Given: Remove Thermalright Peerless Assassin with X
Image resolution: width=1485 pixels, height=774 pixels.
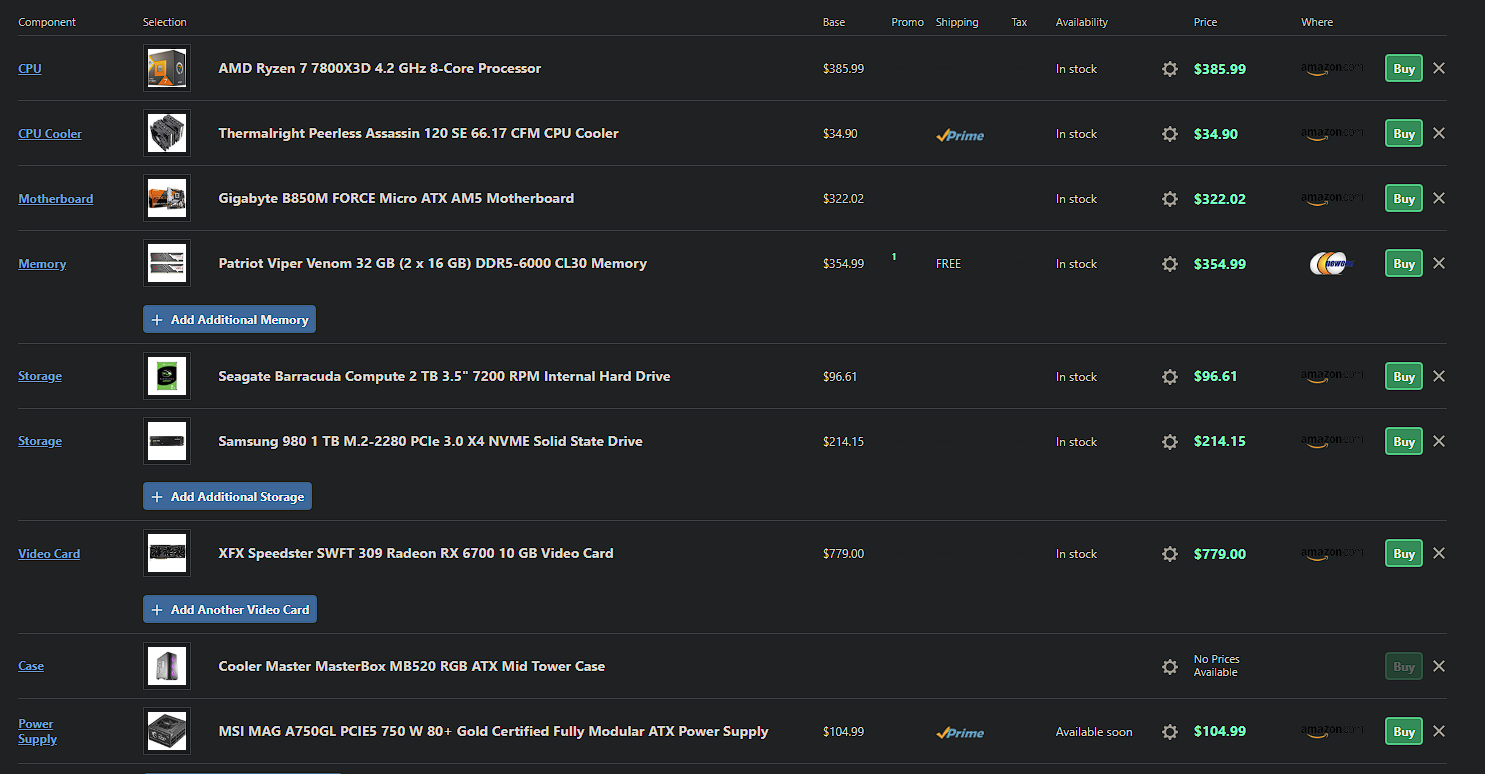Looking at the screenshot, I should pos(1439,133).
